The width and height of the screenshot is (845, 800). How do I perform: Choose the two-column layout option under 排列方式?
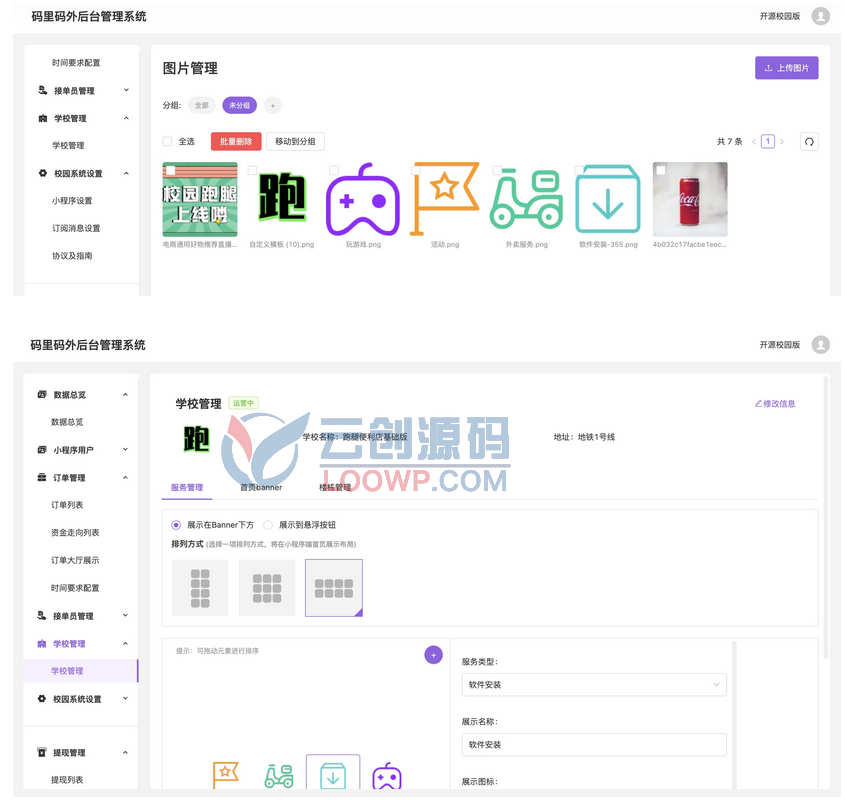click(200, 588)
